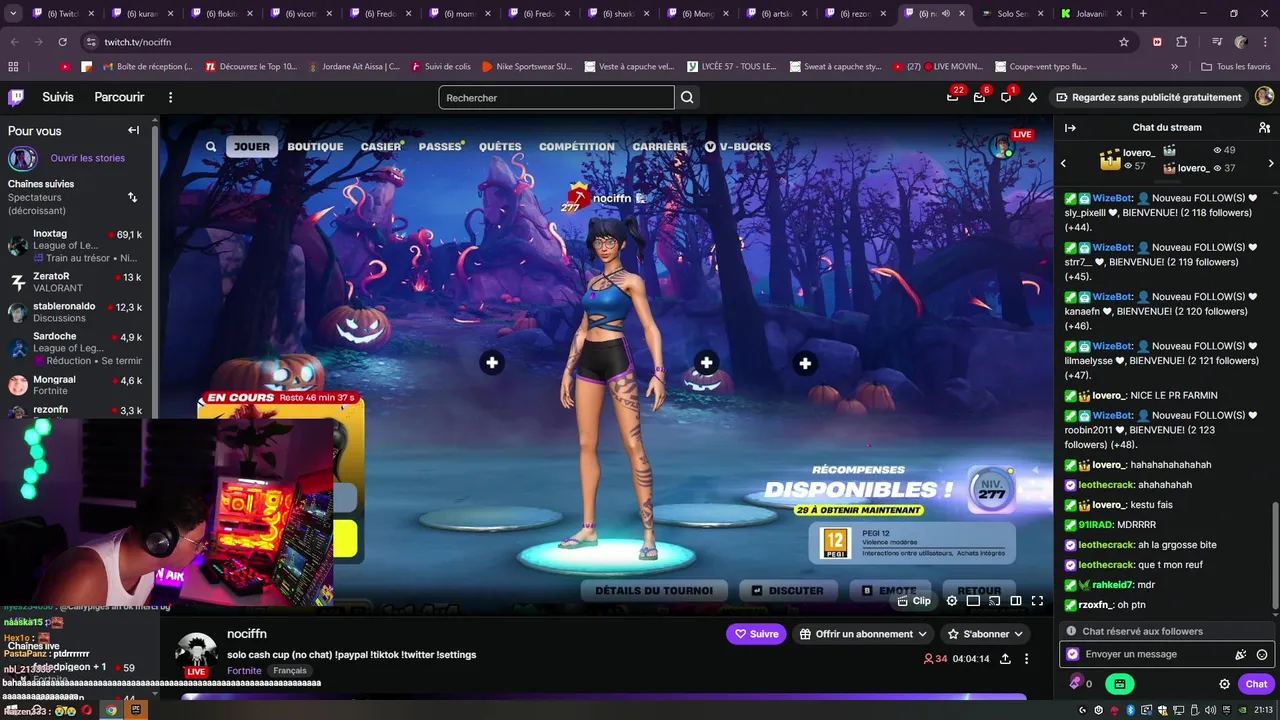
Task: Open the chat community users icon
Action: point(1264,127)
